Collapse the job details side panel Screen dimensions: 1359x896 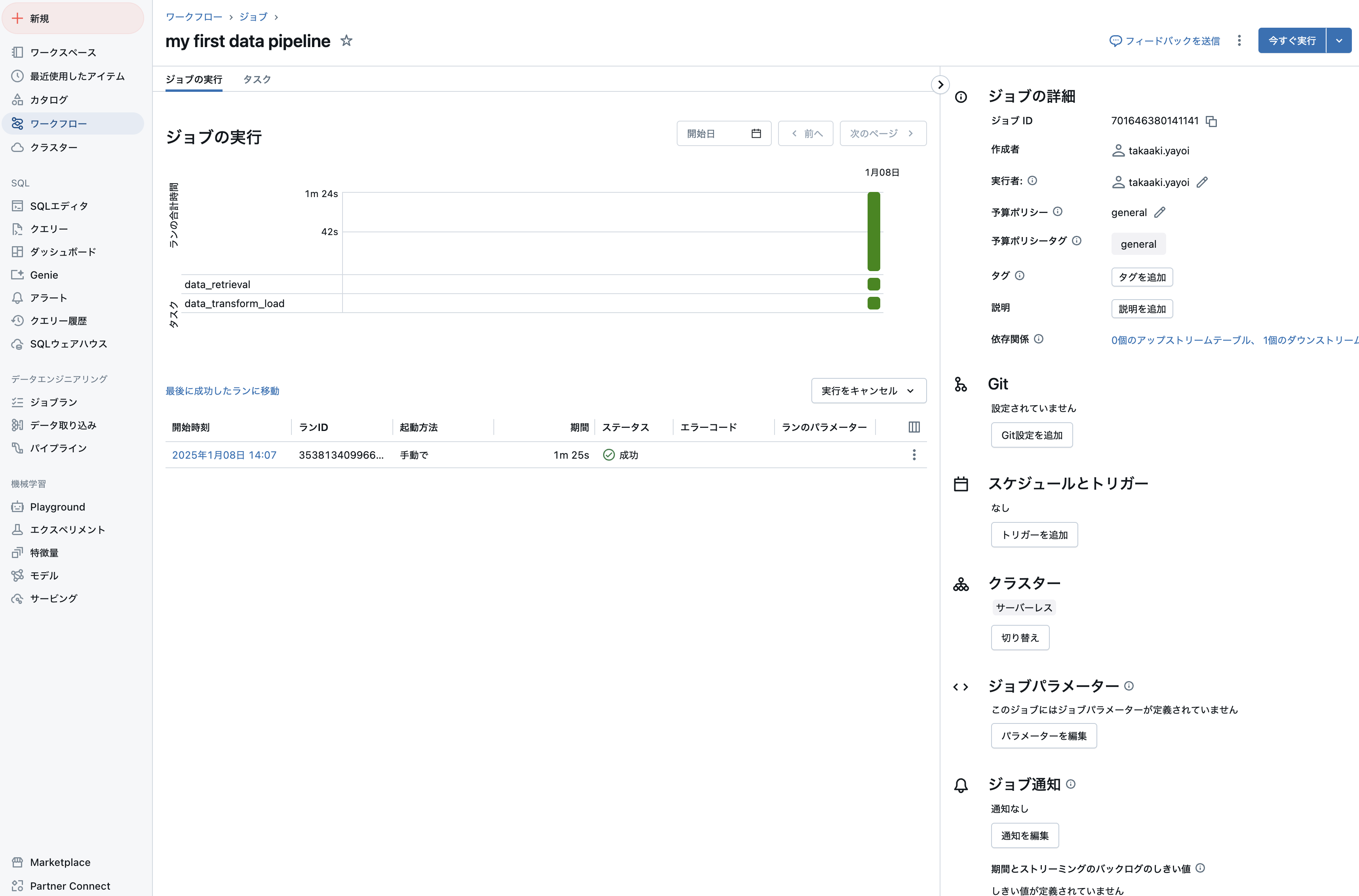click(x=940, y=85)
